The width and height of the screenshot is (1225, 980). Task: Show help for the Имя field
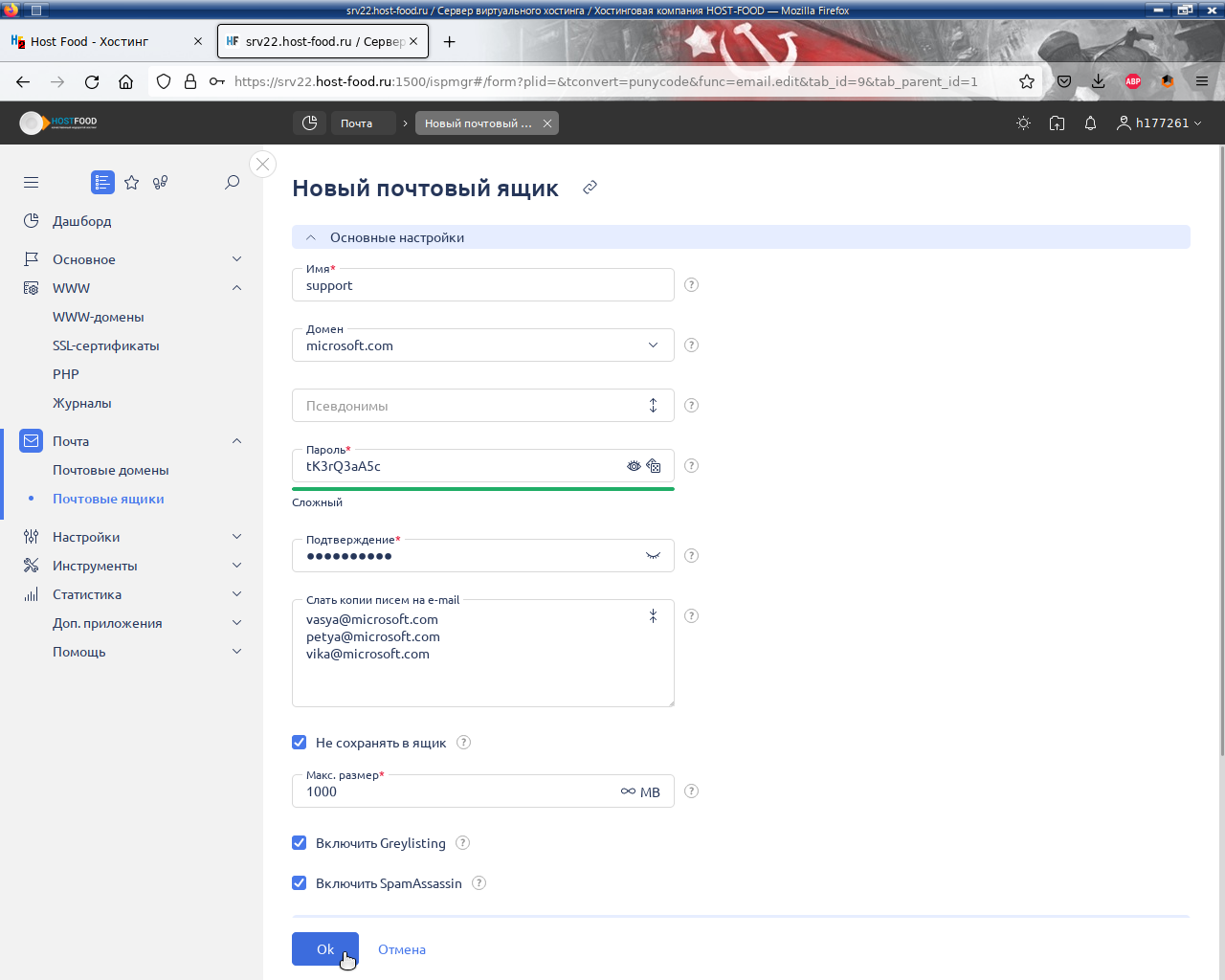[692, 285]
